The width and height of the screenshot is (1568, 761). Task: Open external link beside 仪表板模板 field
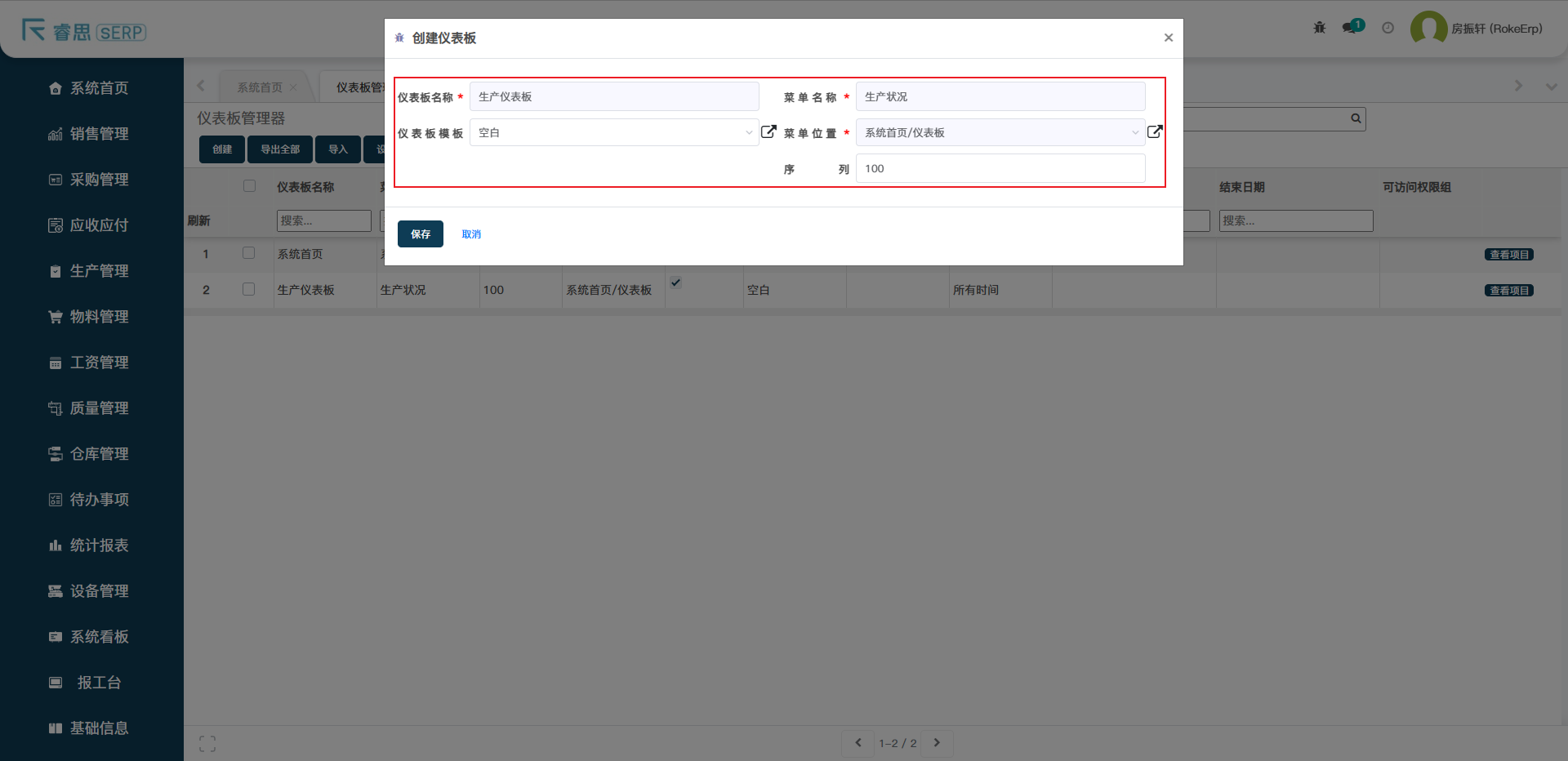click(768, 131)
